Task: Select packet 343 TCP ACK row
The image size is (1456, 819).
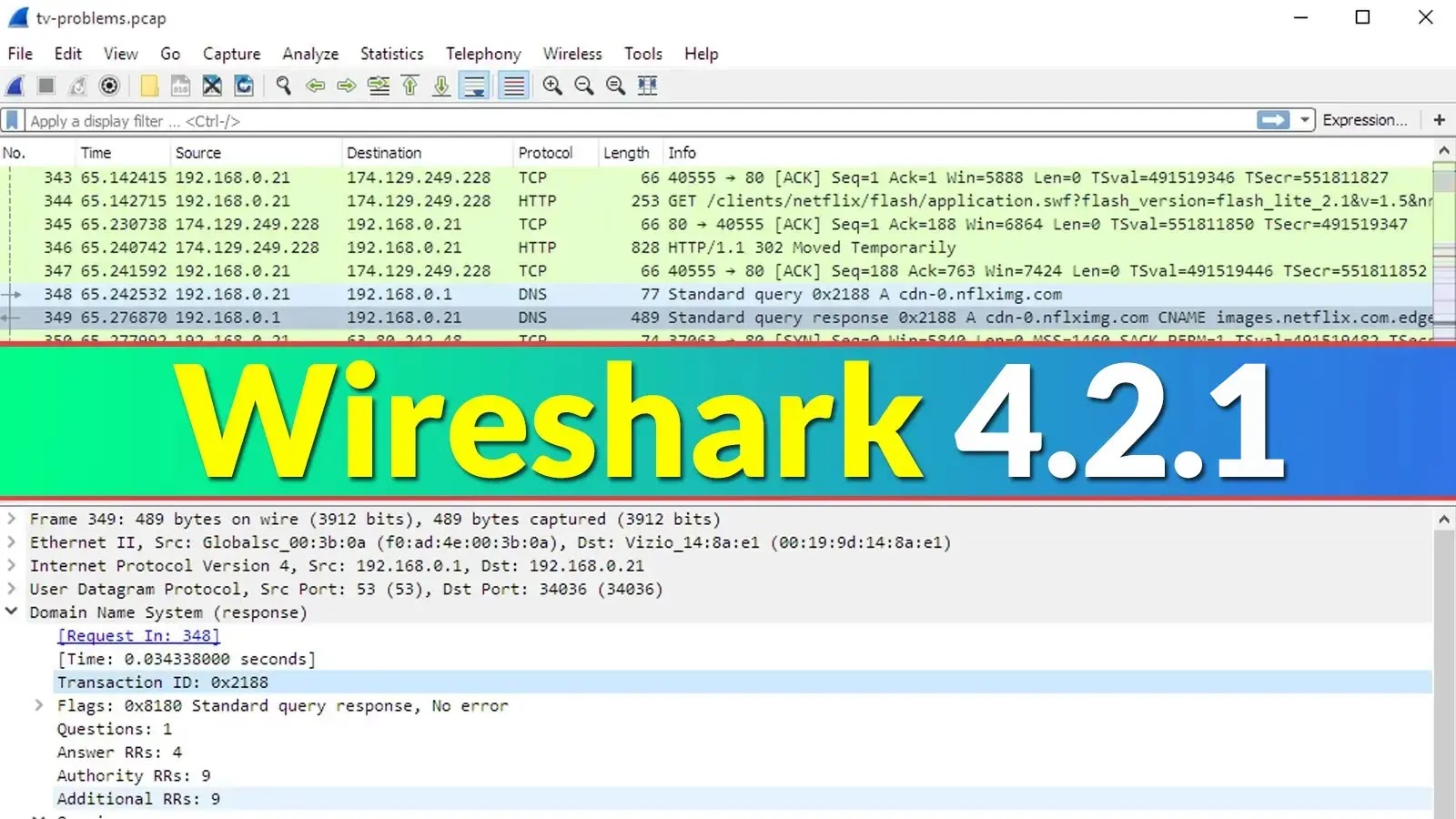Action: [716, 177]
